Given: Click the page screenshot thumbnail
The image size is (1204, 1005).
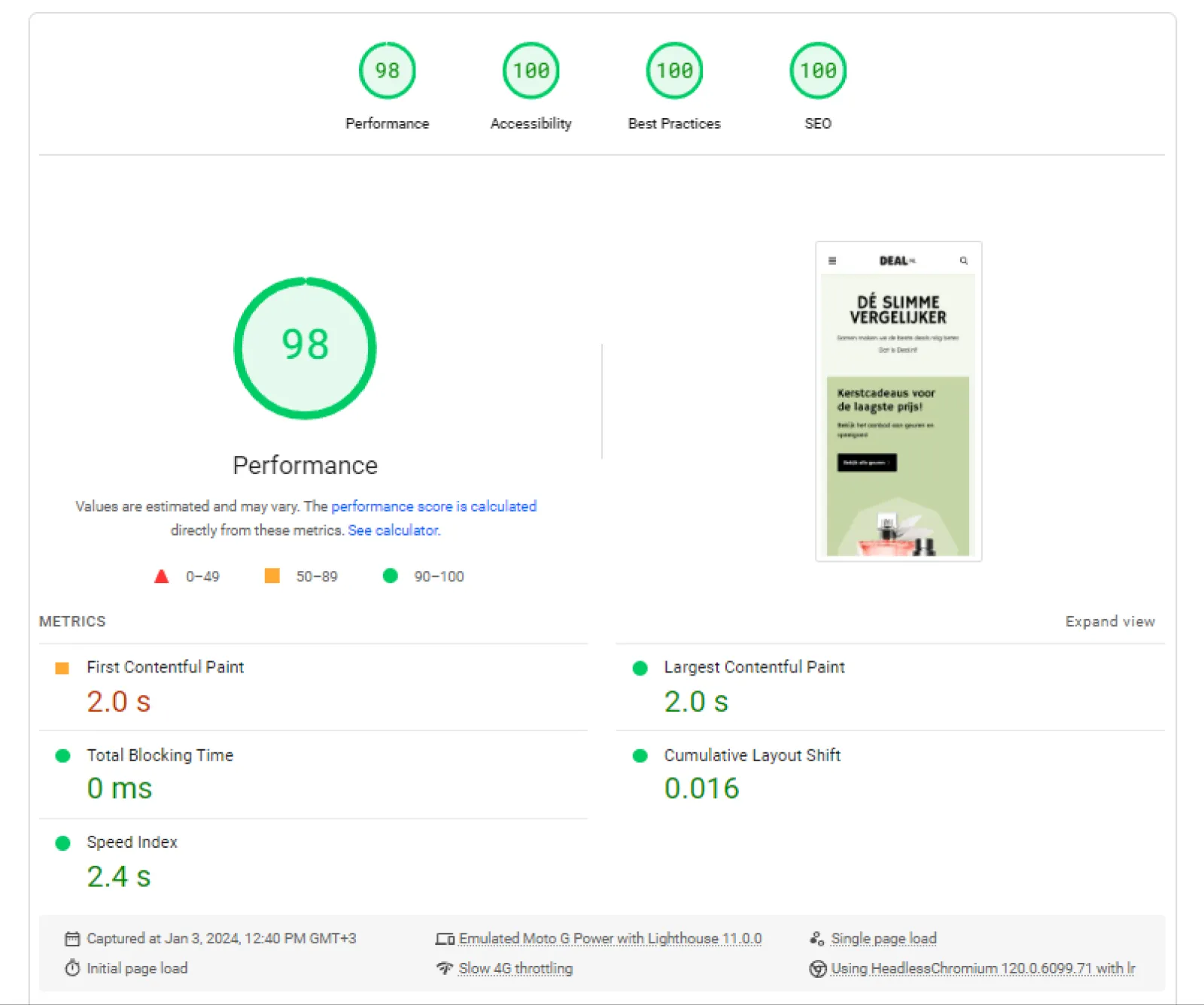Looking at the screenshot, I should tap(898, 401).
